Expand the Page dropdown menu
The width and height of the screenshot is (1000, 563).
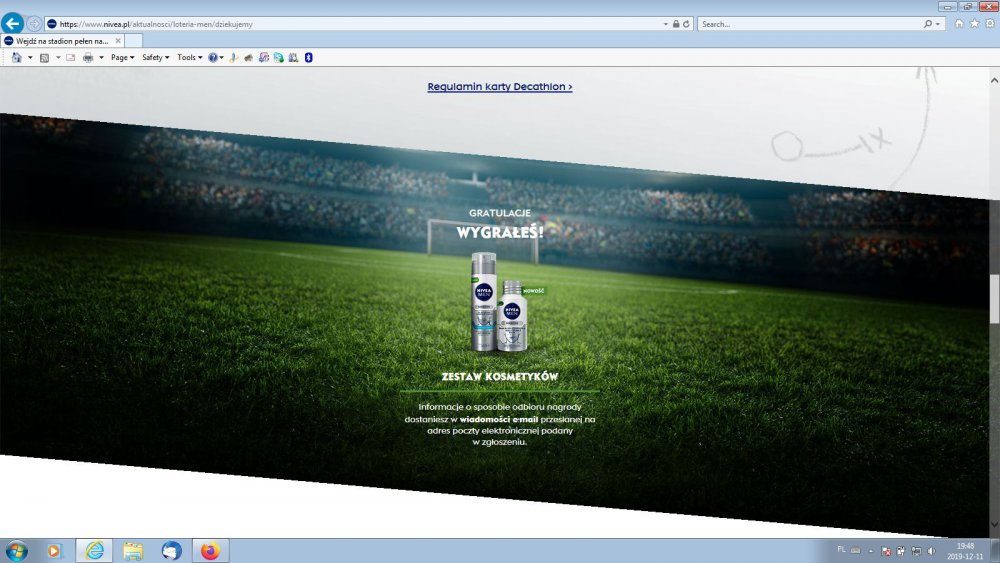click(x=122, y=58)
